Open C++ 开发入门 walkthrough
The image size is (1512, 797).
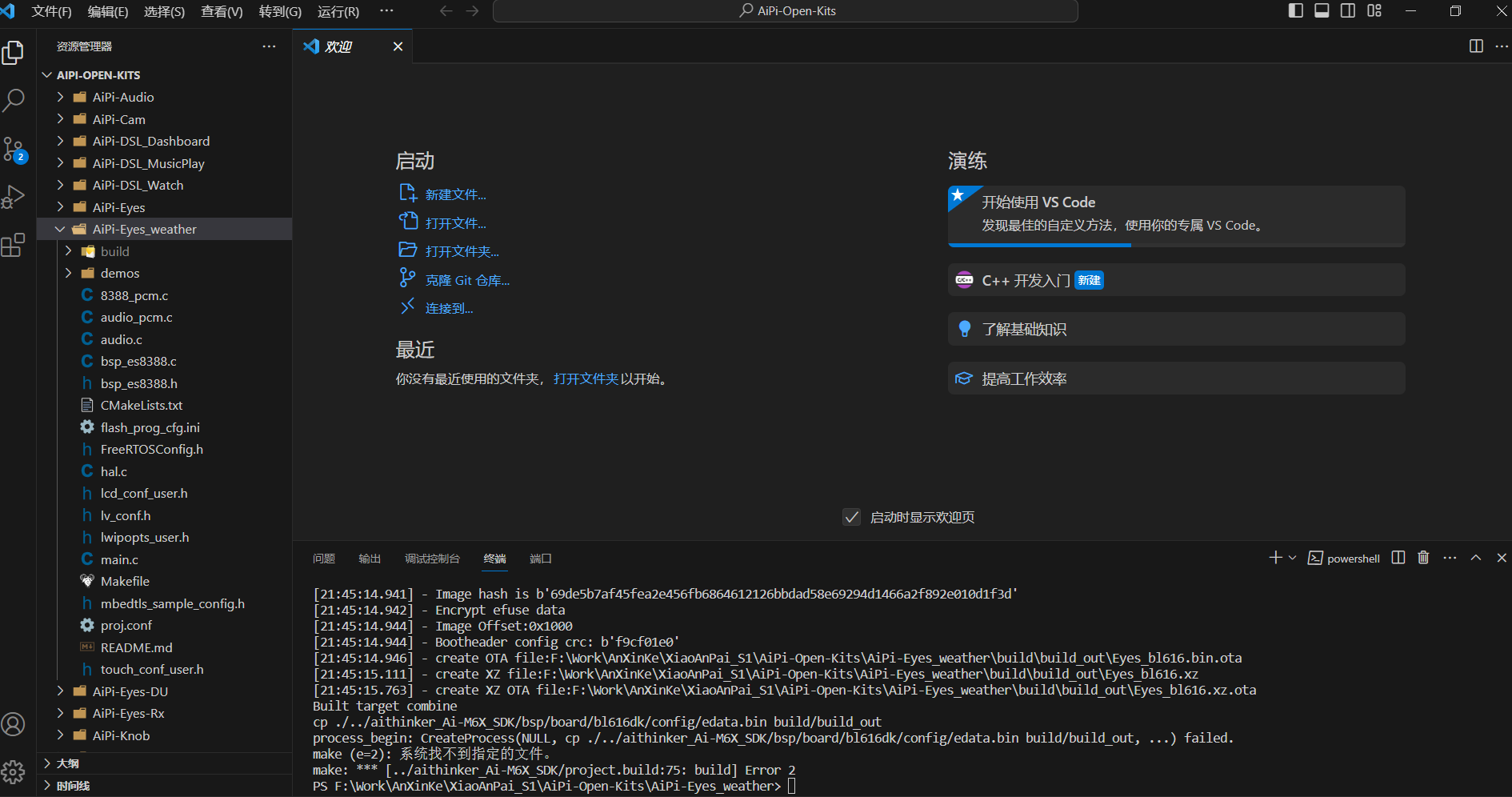pos(1176,280)
